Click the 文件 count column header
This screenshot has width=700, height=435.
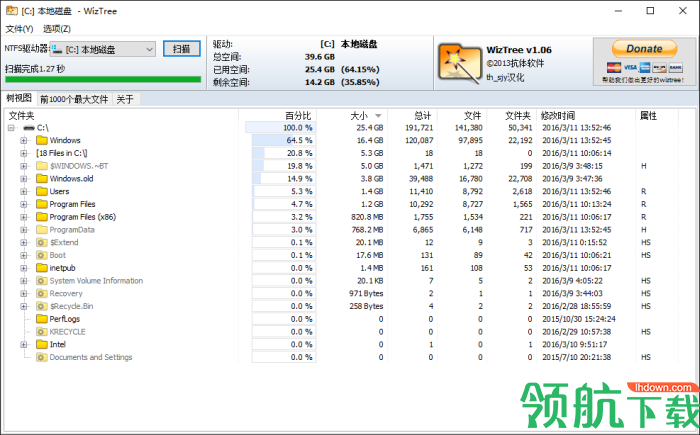462,116
